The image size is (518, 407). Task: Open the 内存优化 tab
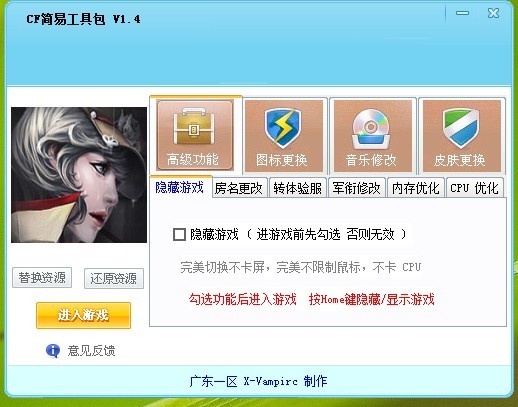point(415,188)
